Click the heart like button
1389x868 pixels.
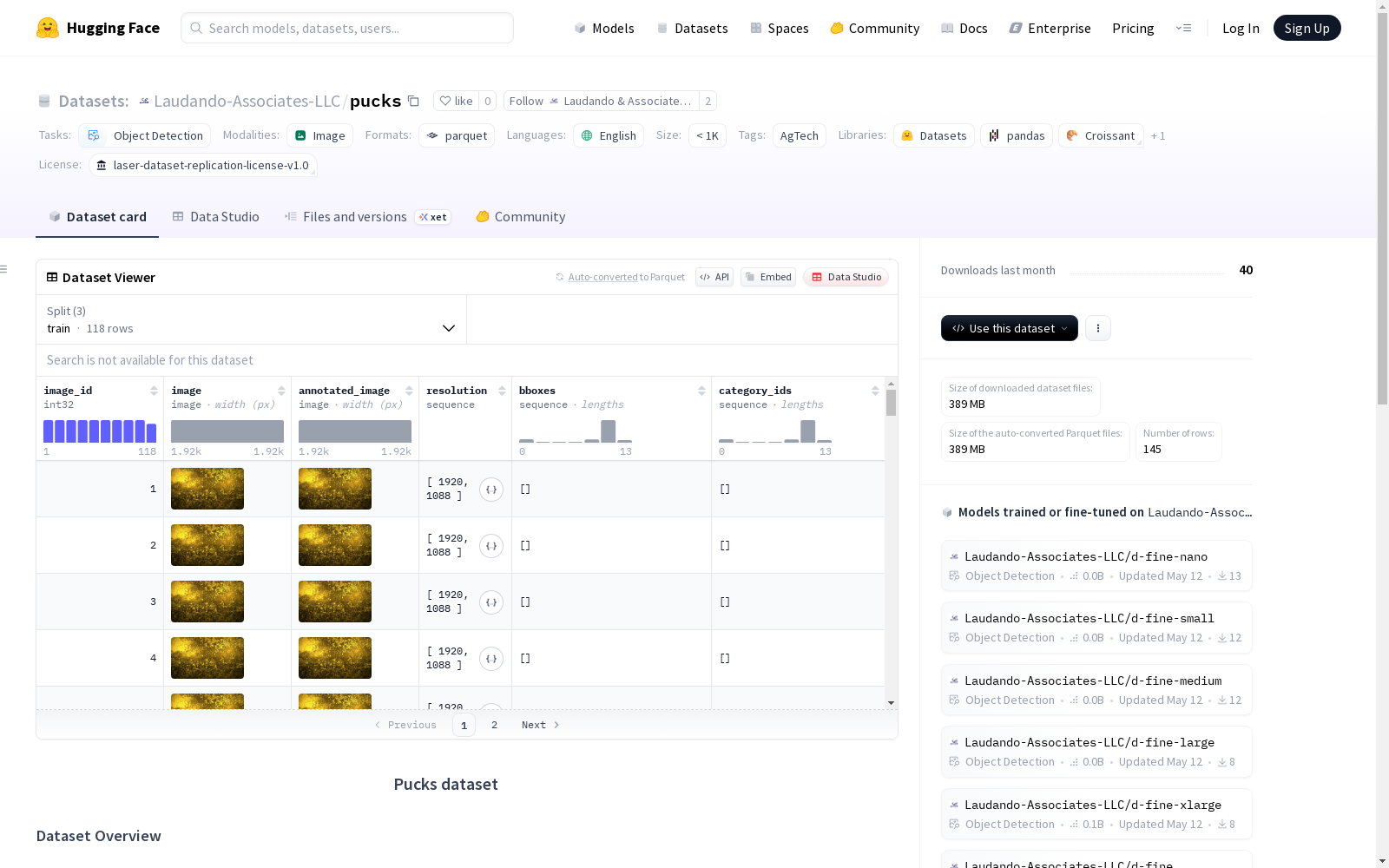456,101
